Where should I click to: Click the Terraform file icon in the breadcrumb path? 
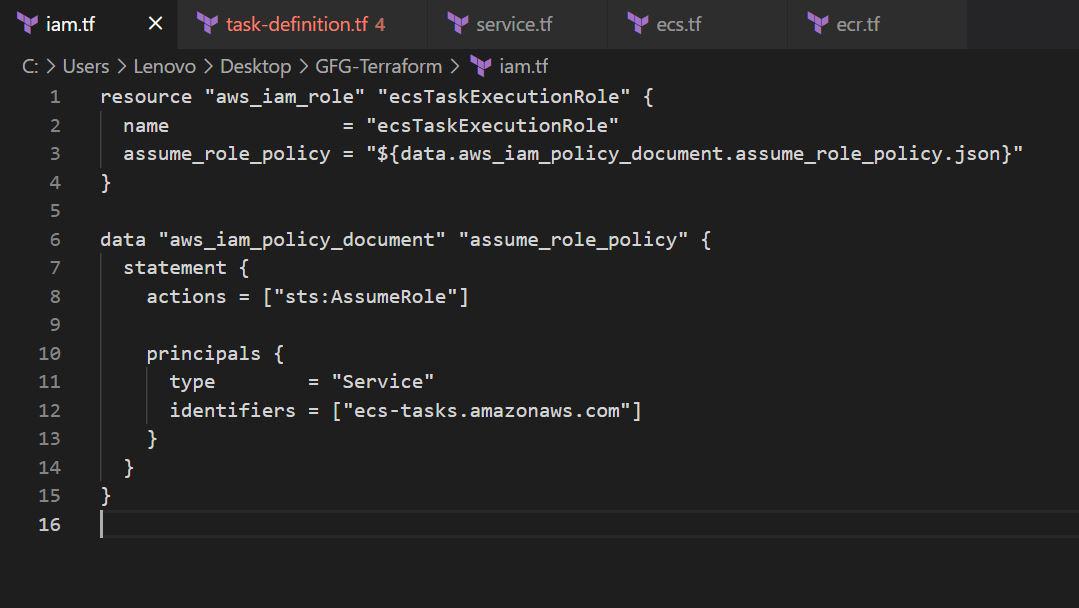(x=481, y=67)
